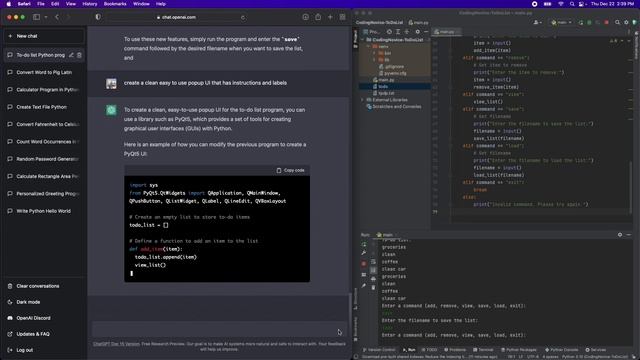Open PyCharm IDE settings gear
The height and width of the screenshot is (360, 640).
tap(626, 22)
